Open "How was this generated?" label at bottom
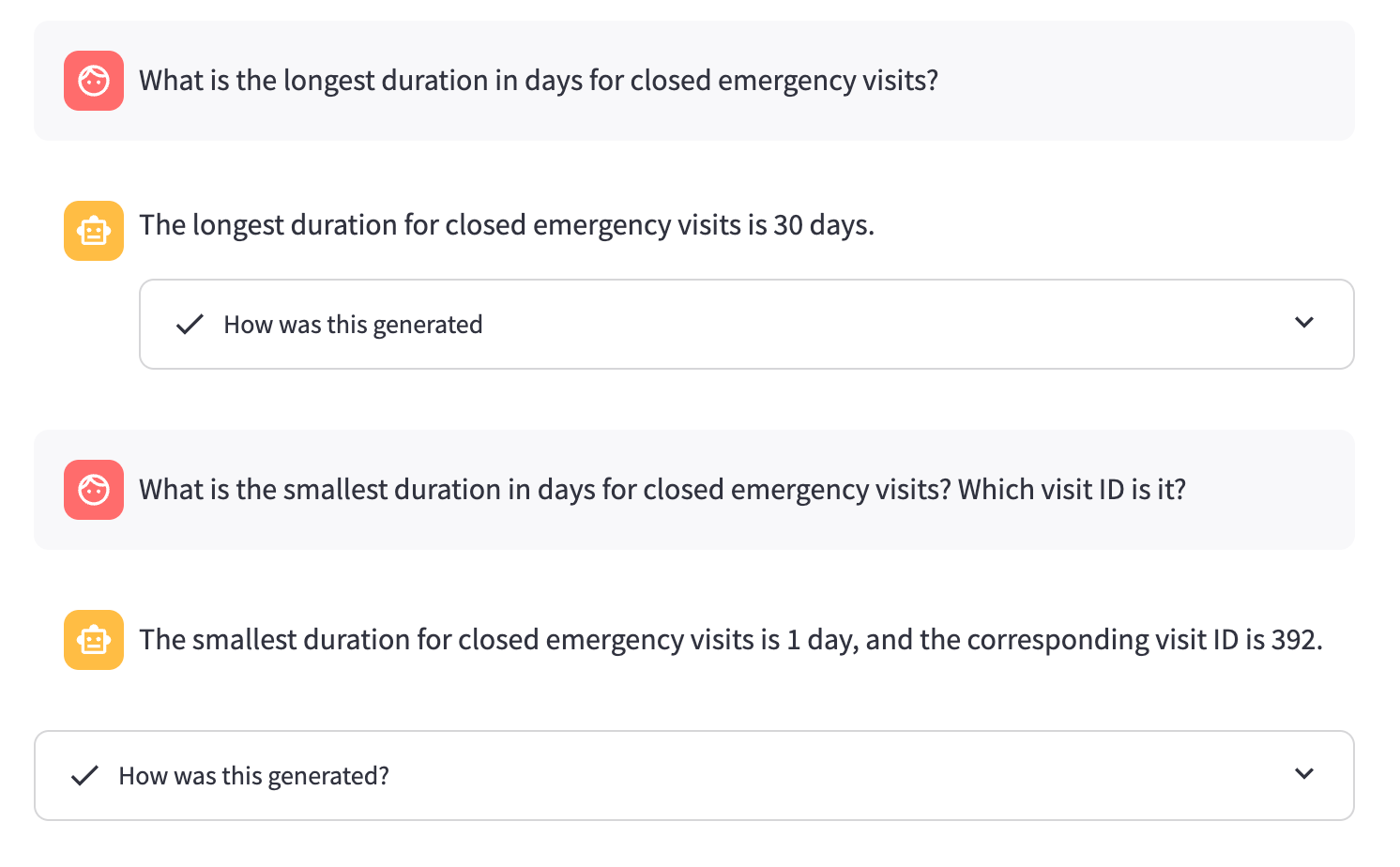The image size is (1400, 867). (253, 776)
